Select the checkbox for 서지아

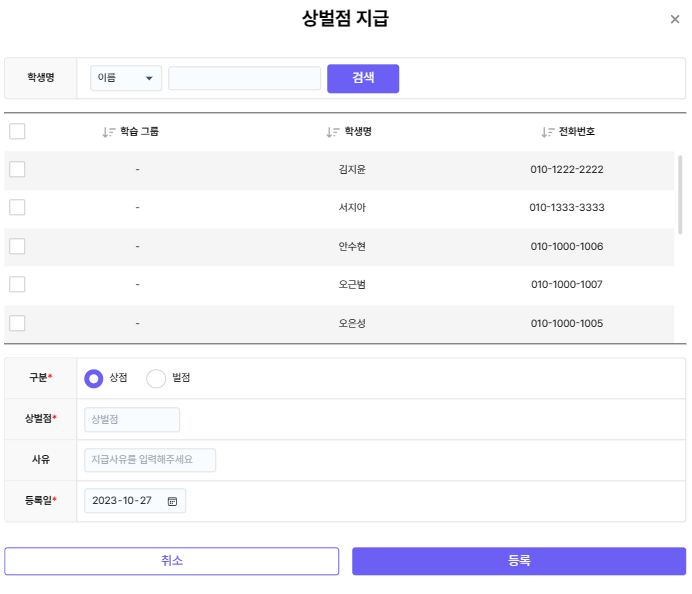17,207
